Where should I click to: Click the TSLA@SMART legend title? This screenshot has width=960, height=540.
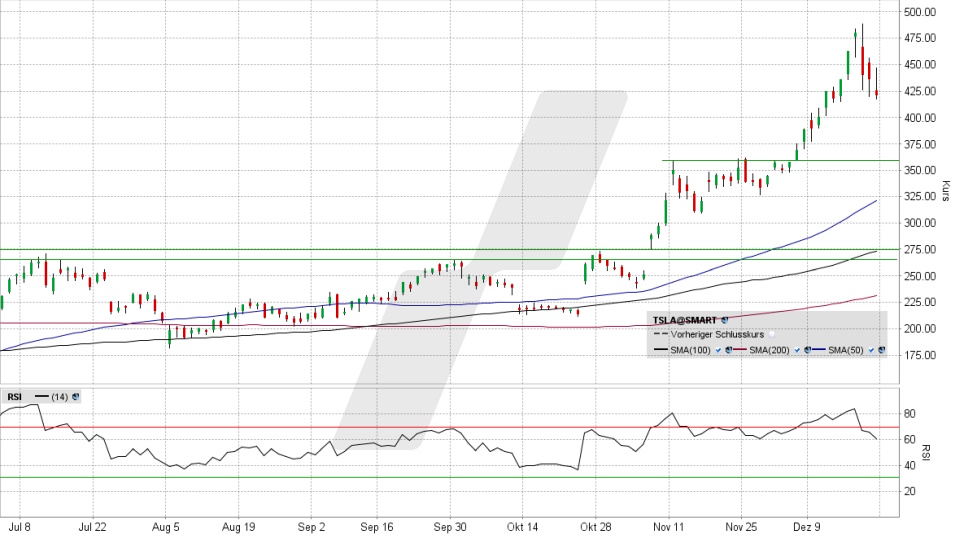coord(684,320)
